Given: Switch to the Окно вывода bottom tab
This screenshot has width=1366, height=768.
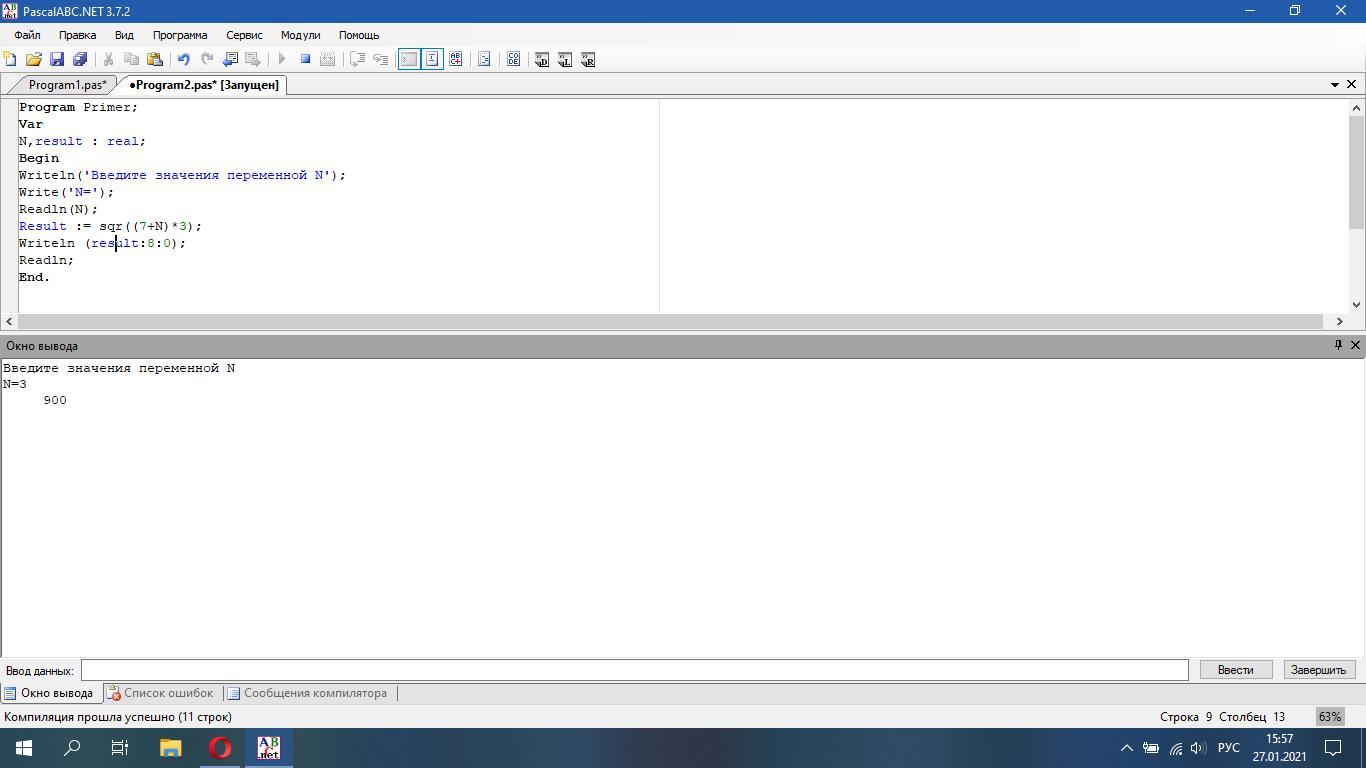Looking at the screenshot, I should coord(49,693).
